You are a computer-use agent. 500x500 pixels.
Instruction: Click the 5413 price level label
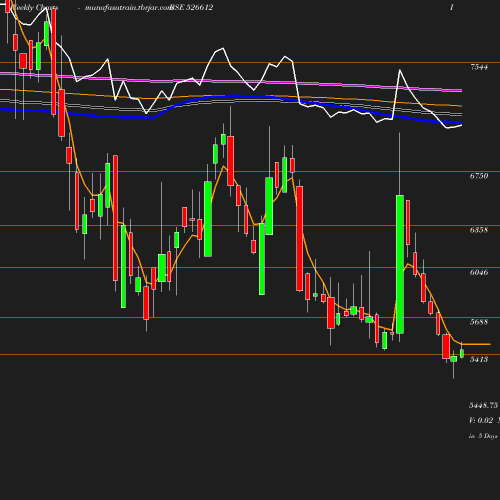[x=479, y=359]
